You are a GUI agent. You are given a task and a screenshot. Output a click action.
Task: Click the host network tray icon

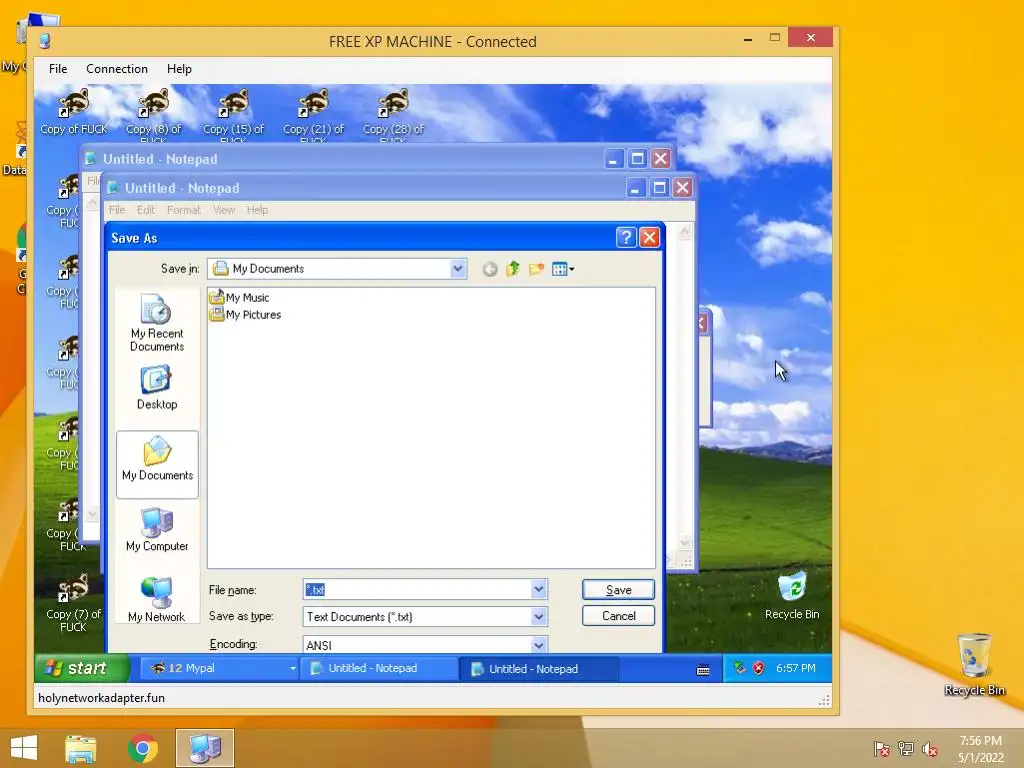906,749
